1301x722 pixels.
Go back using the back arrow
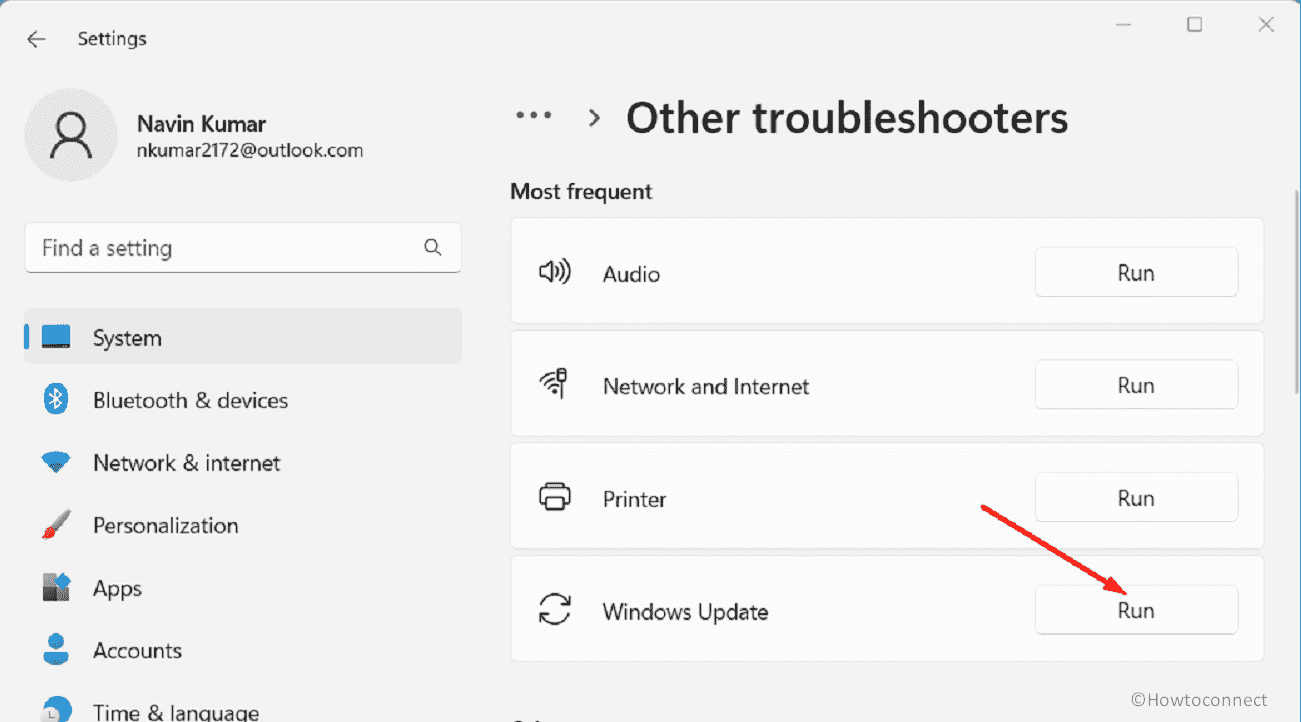[36, 39]
